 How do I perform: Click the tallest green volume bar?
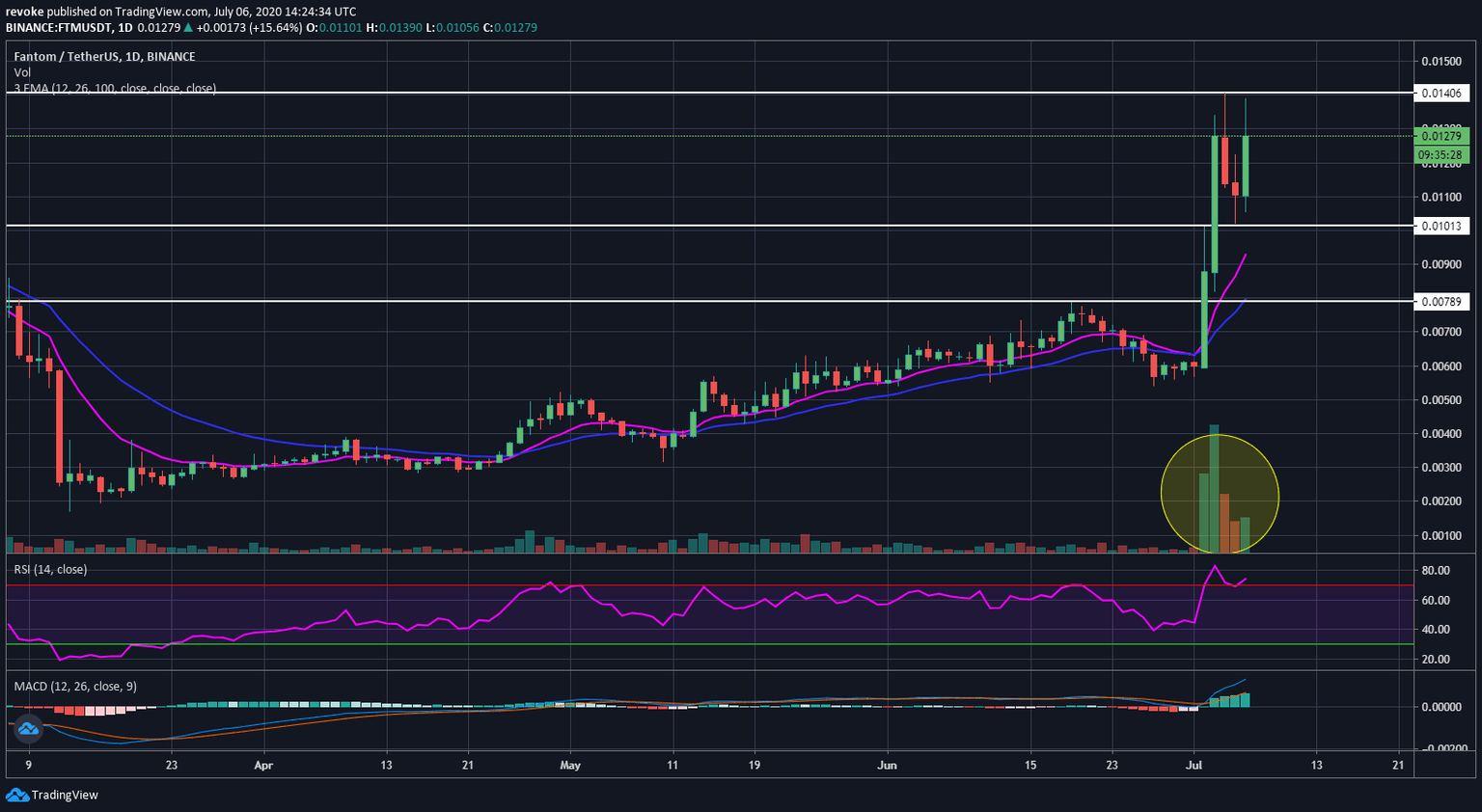[x=1214, y=487]
